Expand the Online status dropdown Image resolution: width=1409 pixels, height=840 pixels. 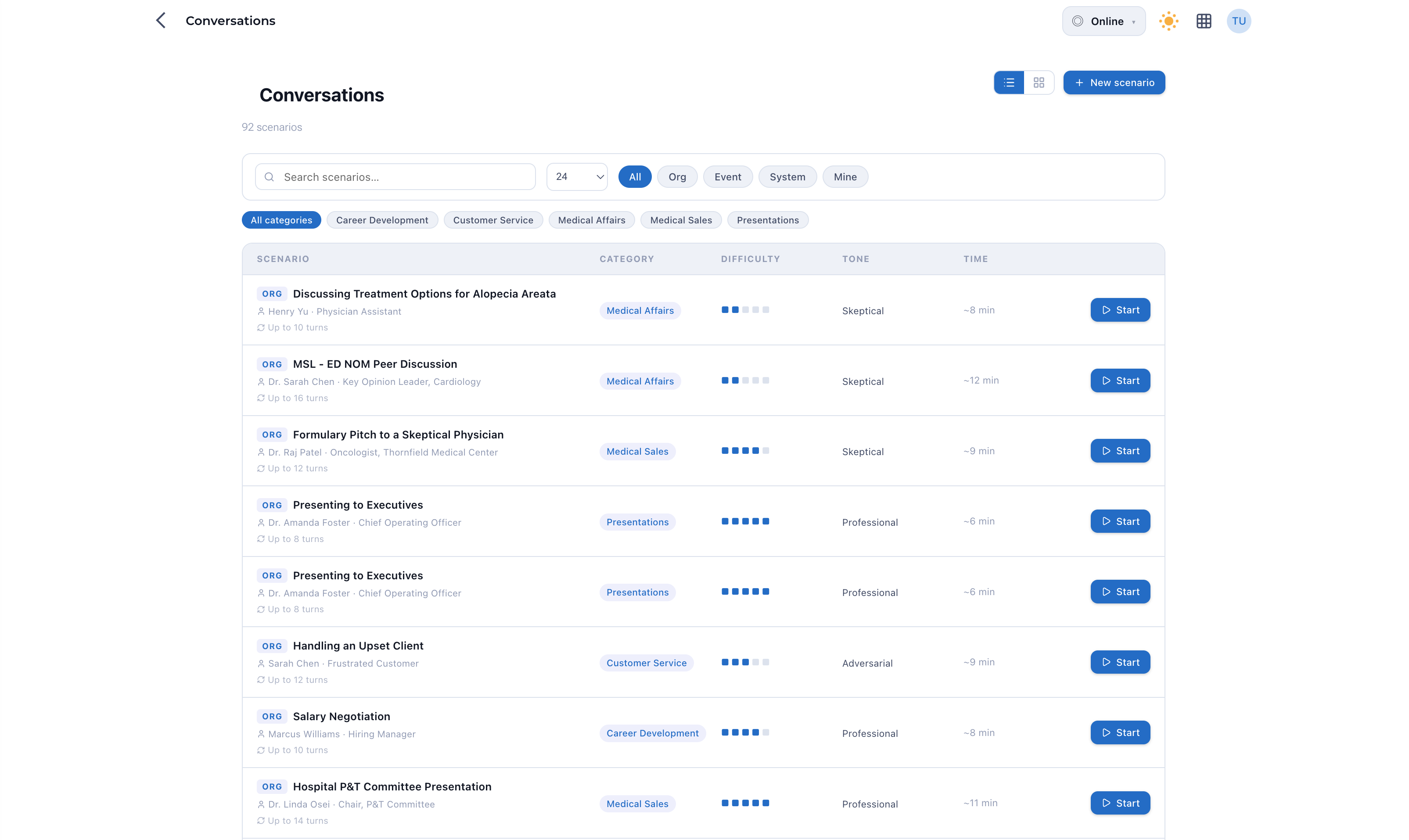tap(1103, 21)
